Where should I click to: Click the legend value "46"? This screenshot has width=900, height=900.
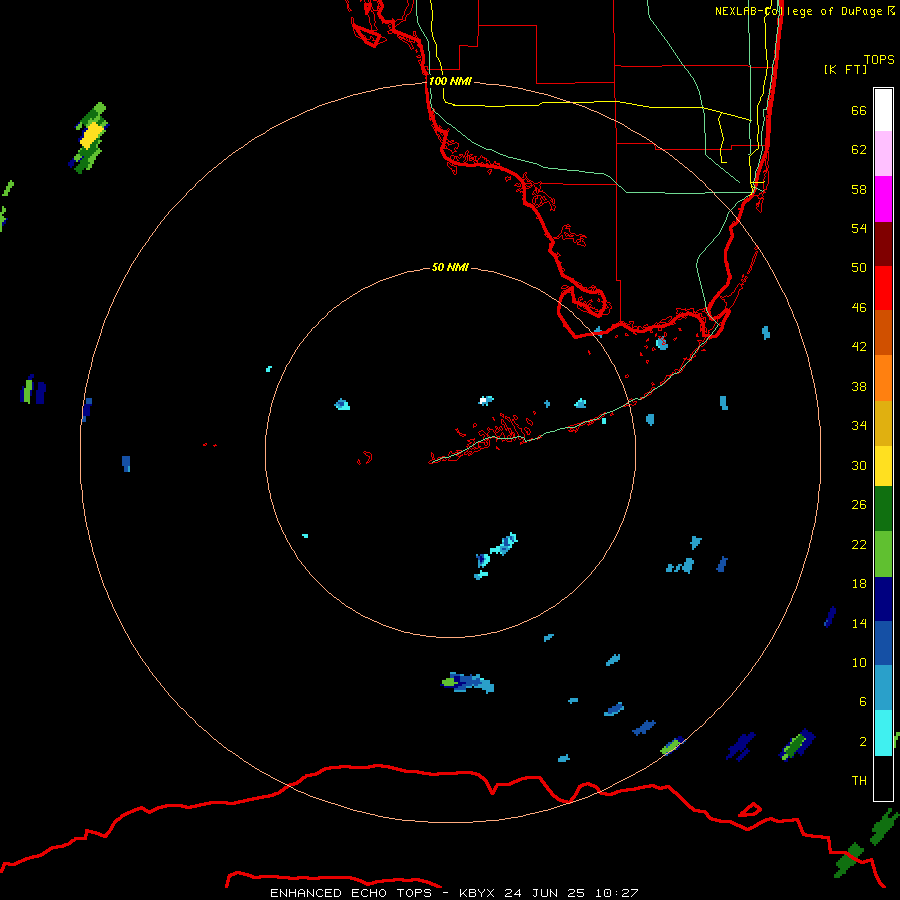coord(859,308)
